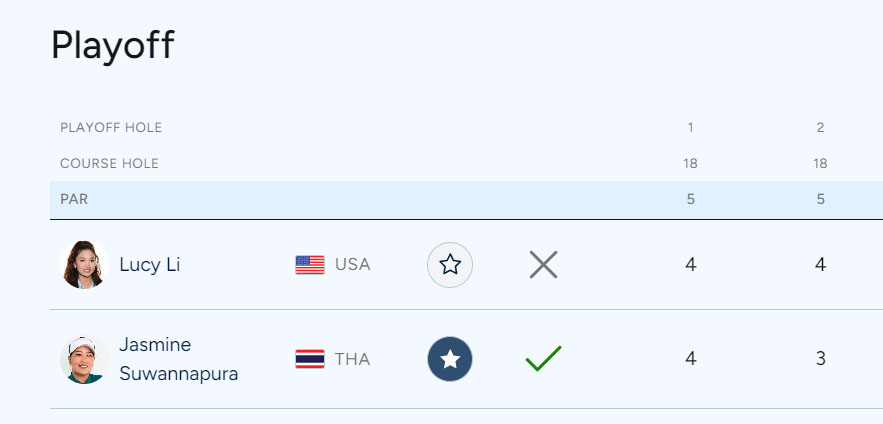
Task: Select Lucy Li's score on playoff hole 2
Action: tap(820, 265)
